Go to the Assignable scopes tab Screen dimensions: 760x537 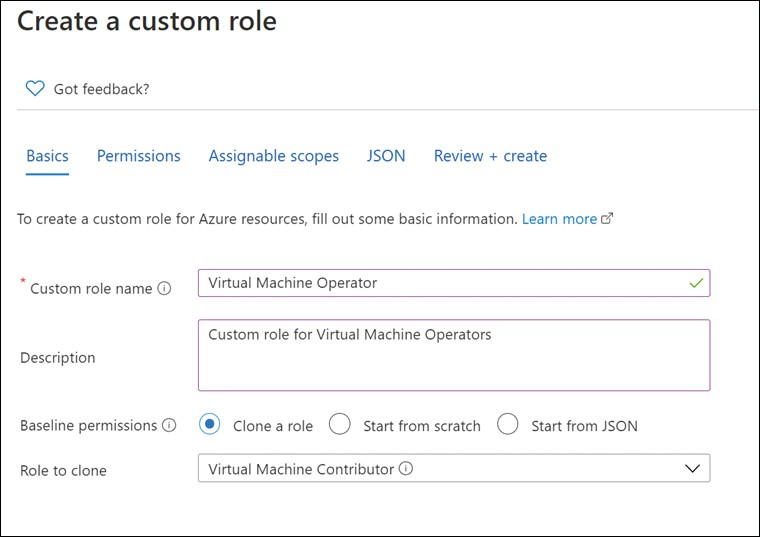[273, 156]
